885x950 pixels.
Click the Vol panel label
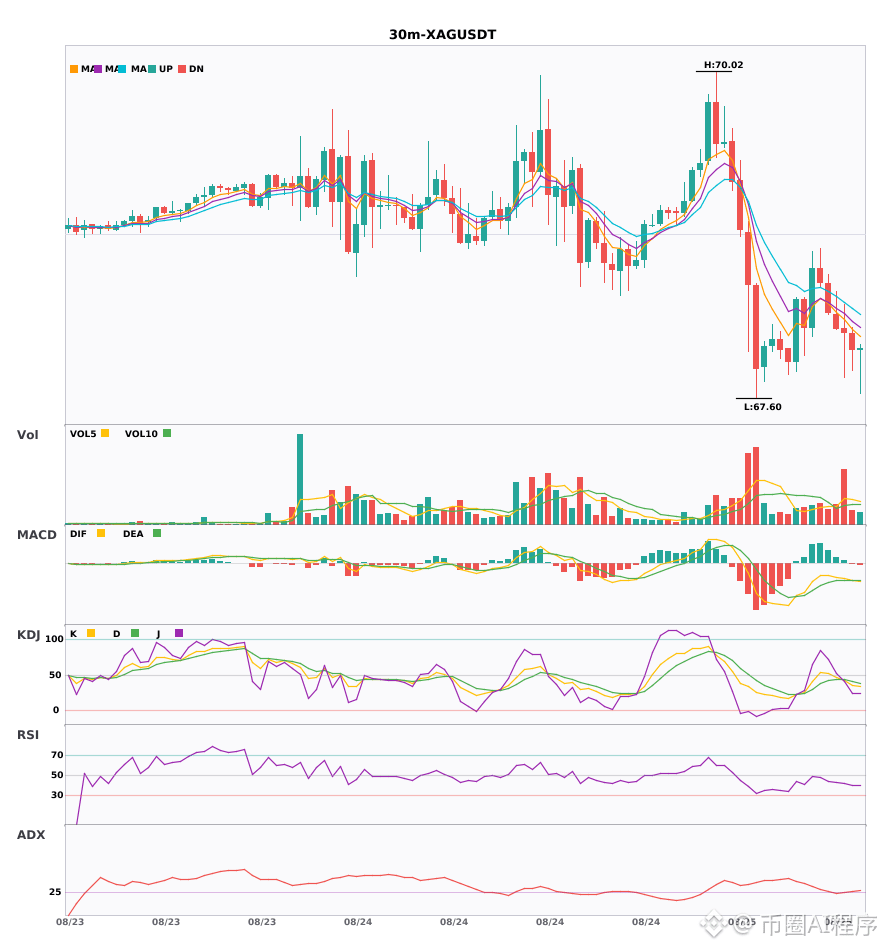click(27, 434)
